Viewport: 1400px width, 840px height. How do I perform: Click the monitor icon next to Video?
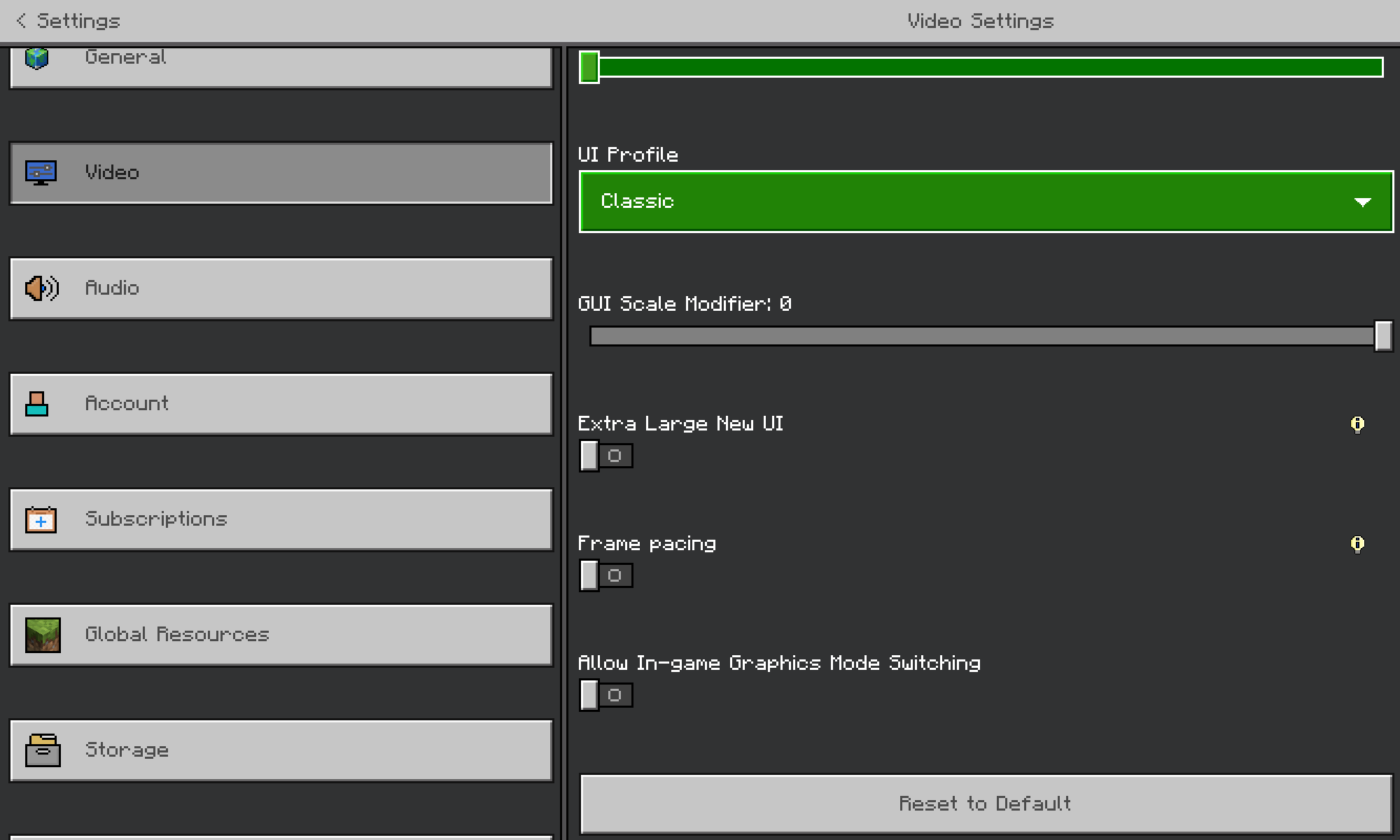tap(41, 172)
